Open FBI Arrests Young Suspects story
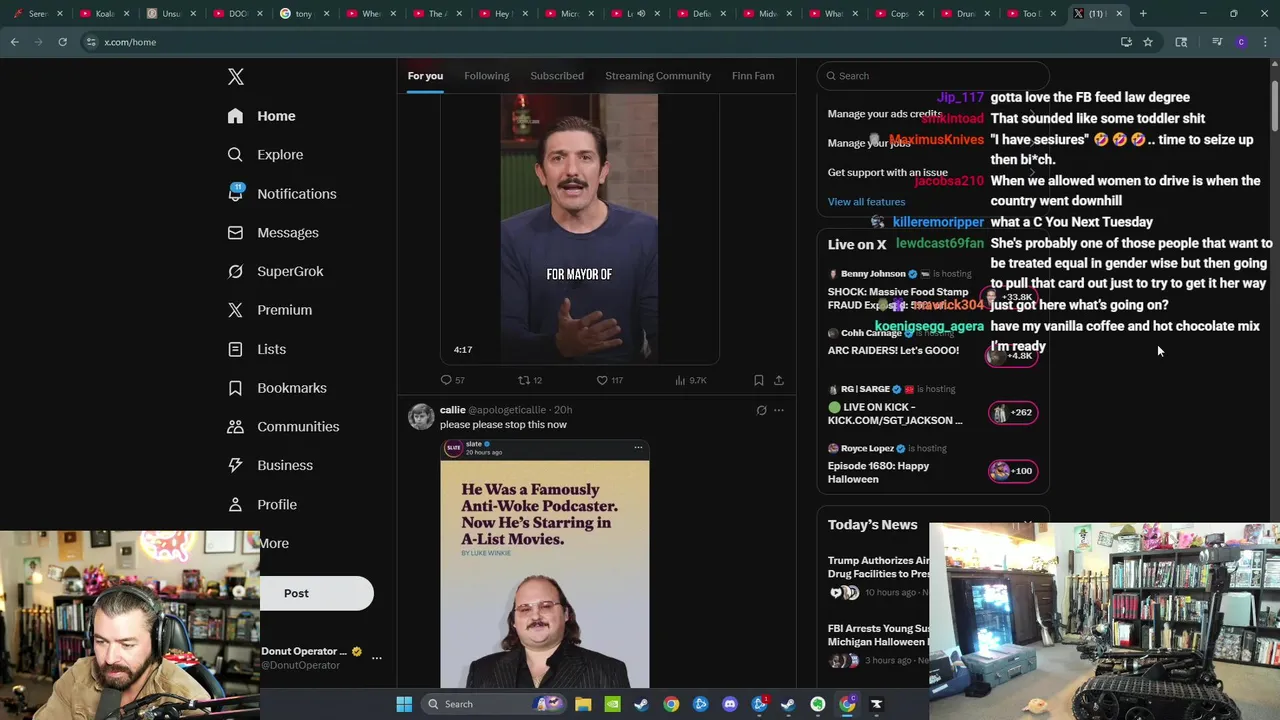 [x=878, y=635]
